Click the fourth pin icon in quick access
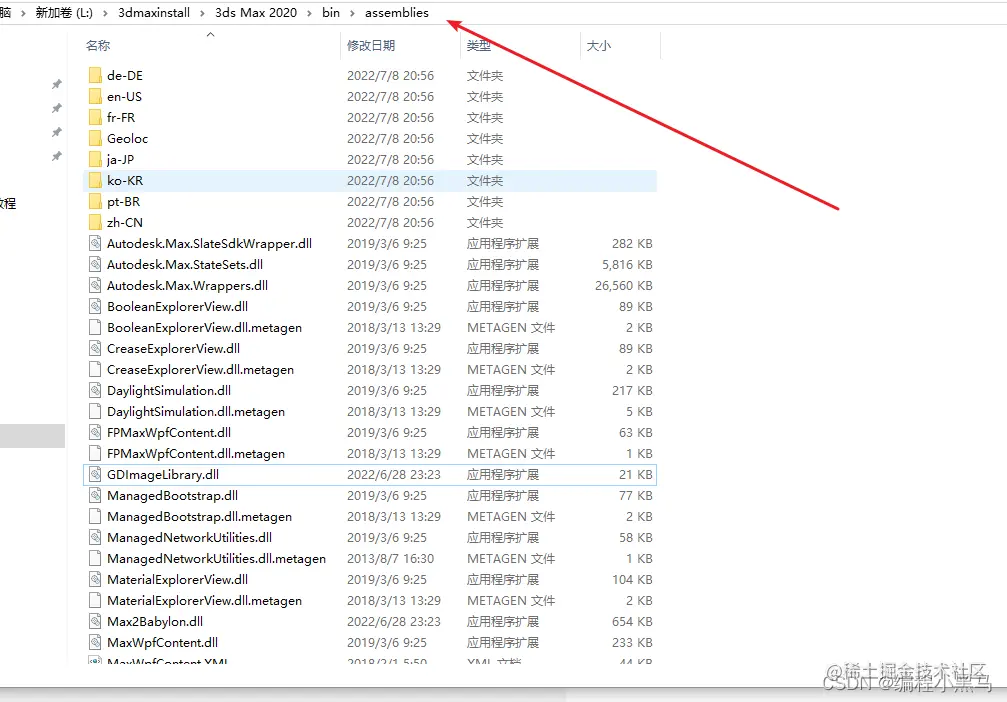 (x=57, y=156)
